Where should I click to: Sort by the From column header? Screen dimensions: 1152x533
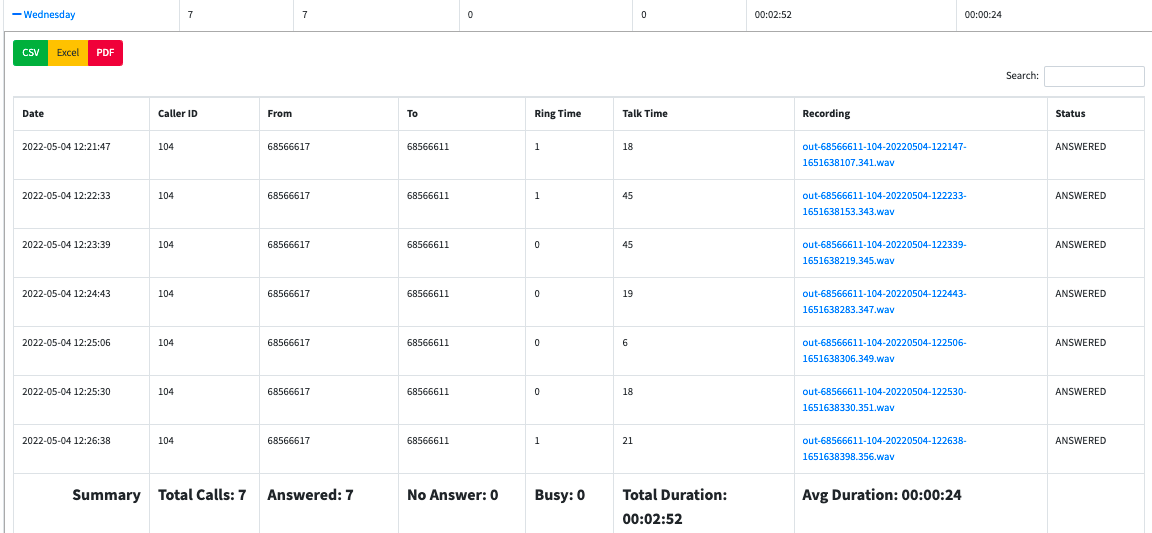pos(329,114)
